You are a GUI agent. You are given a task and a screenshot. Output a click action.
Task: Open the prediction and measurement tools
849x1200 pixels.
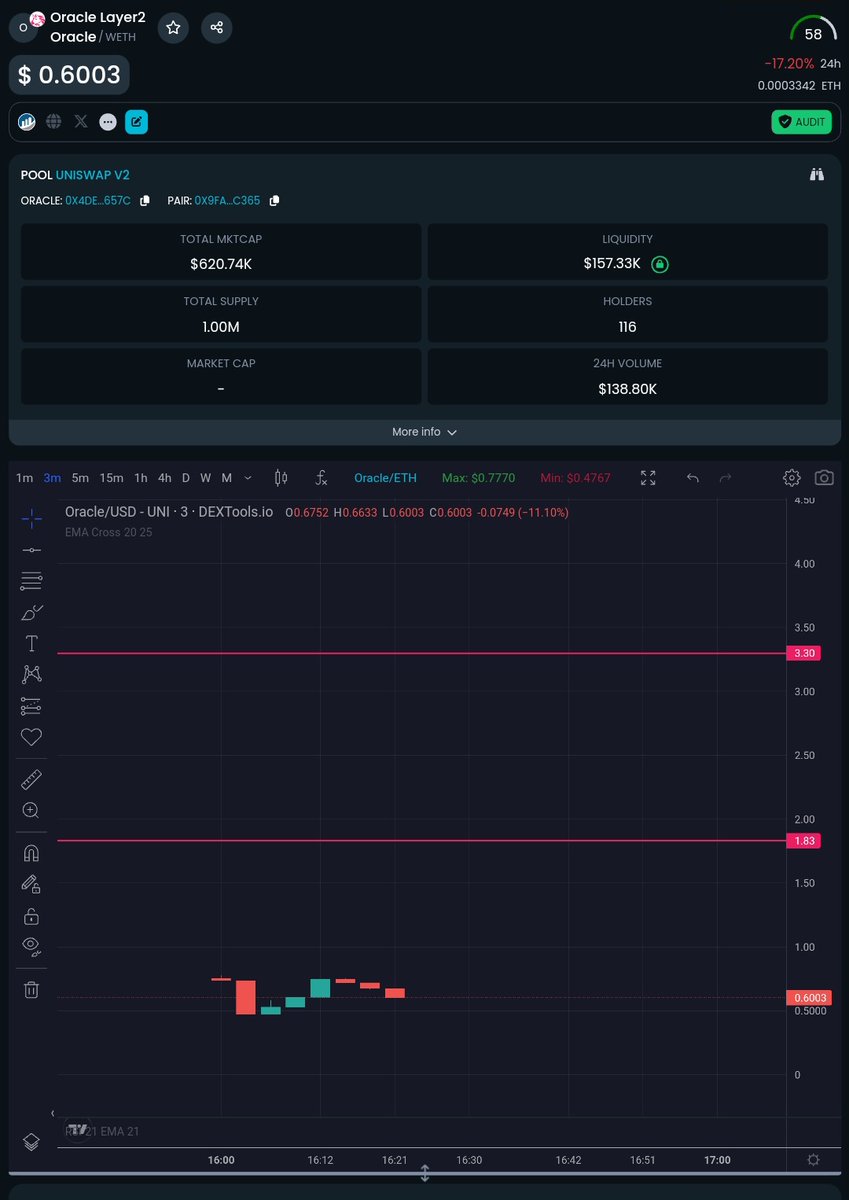(31, 706)
